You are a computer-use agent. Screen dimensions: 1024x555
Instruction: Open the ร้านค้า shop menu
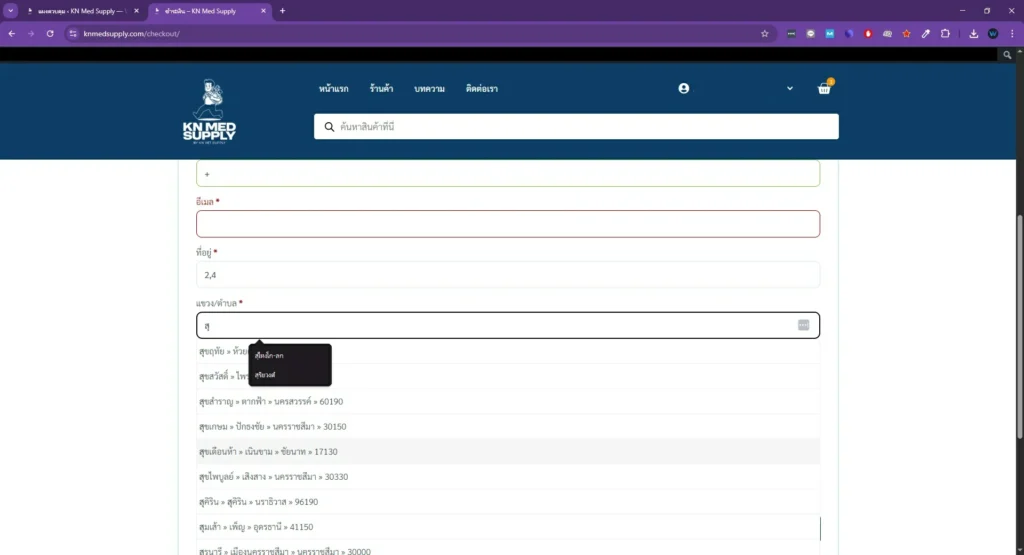click(381, 89)
